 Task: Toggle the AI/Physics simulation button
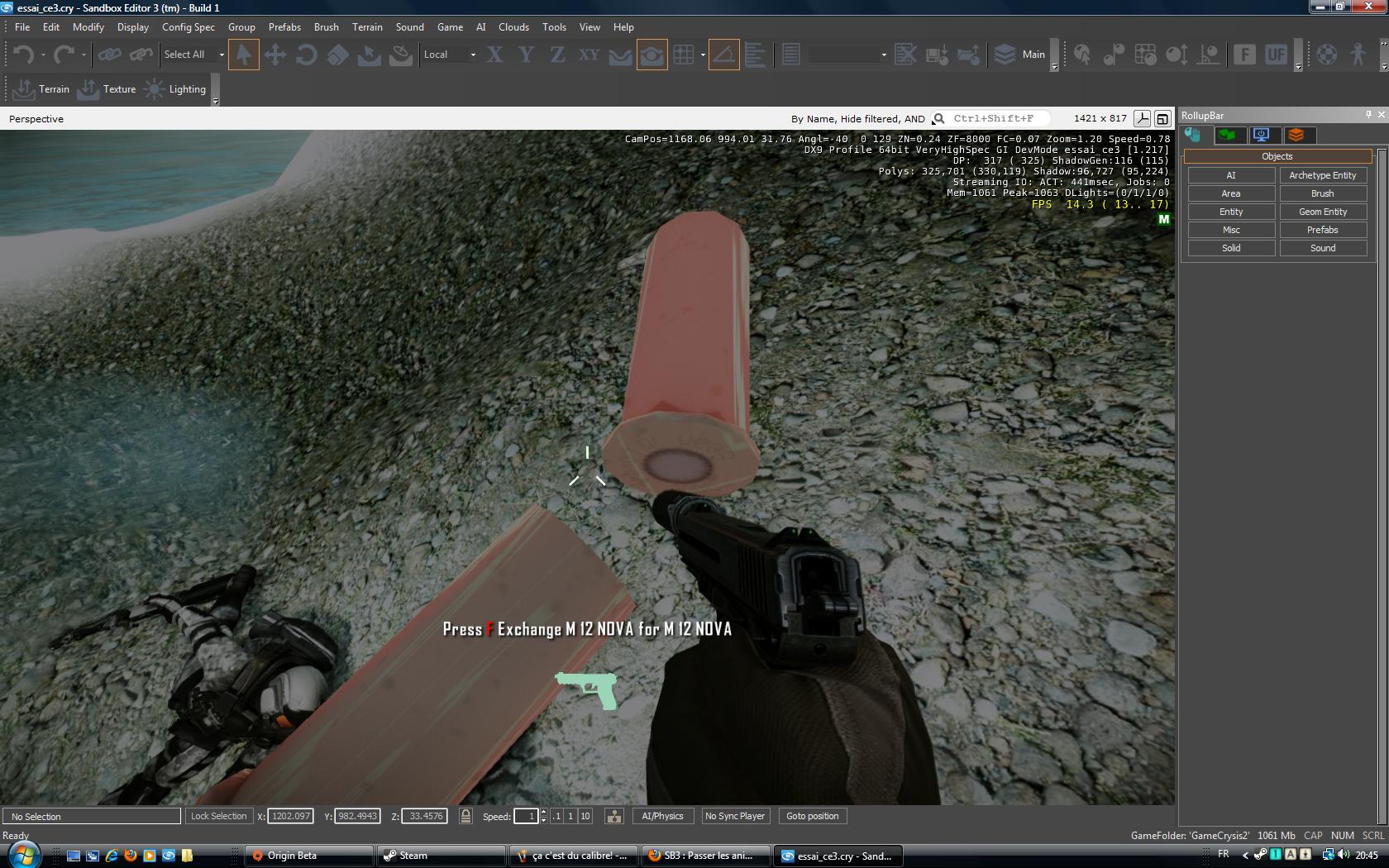point(662,816)
